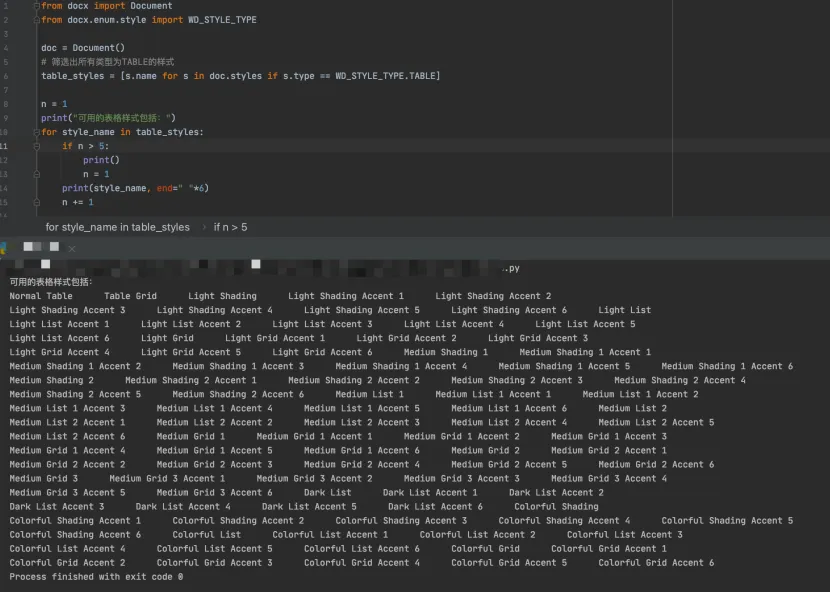Click 'Light Grid Accent 2' in output

[407, 338]
